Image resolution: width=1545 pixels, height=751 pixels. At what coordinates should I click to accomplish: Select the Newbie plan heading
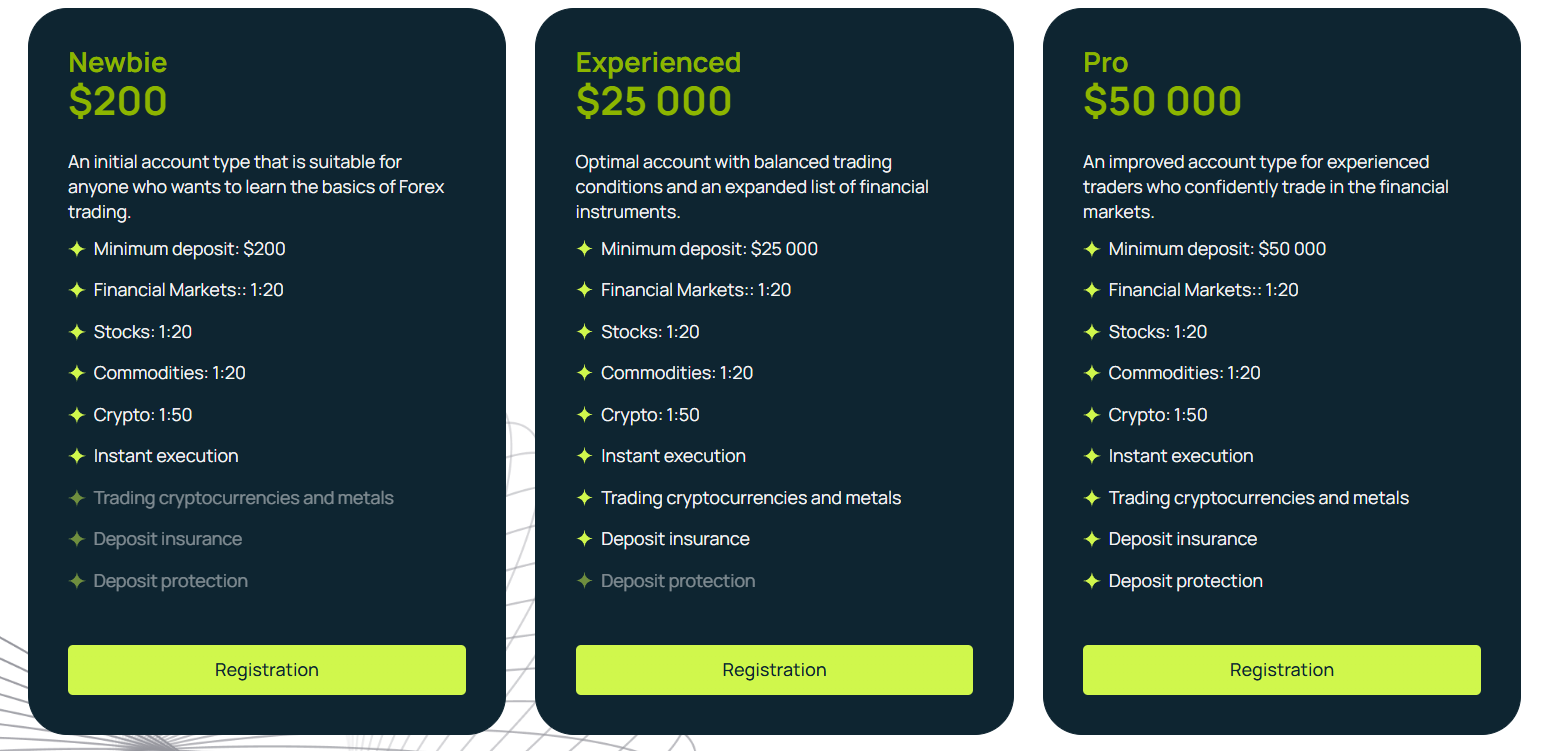click(117, 62)
